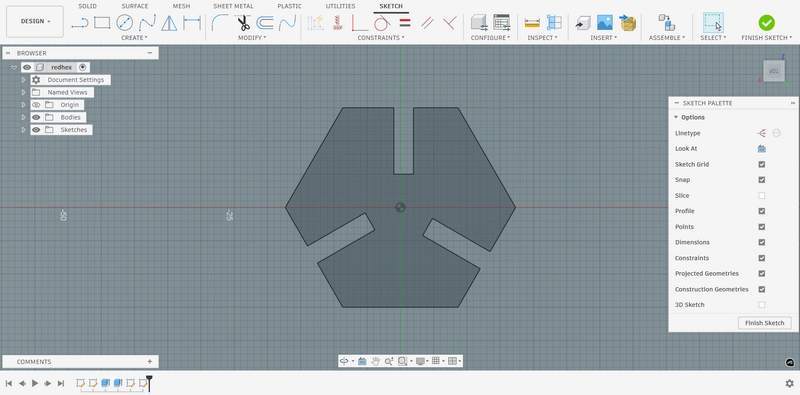800x395 pixels.
Task: Click the Fix/Unfix constraint icon
Action: click(x=337, y=22)
